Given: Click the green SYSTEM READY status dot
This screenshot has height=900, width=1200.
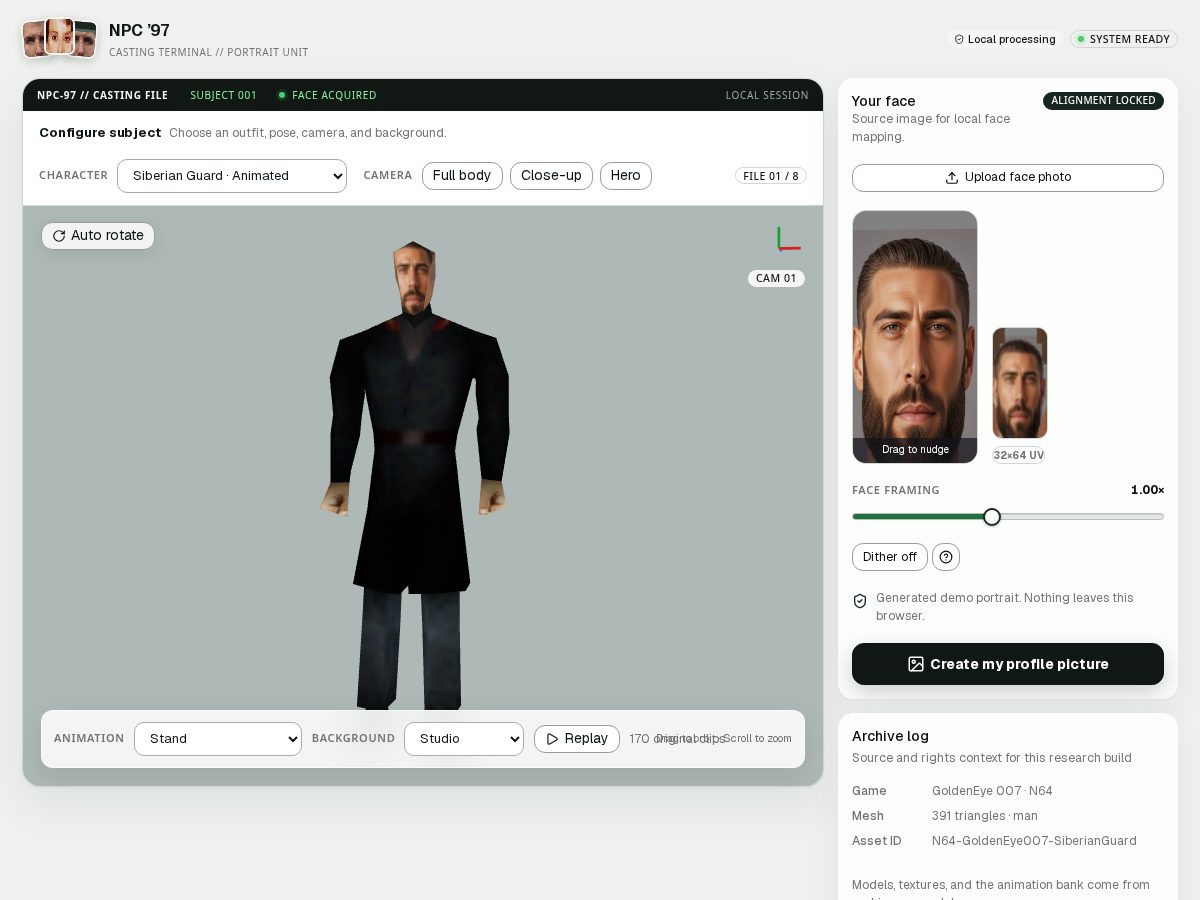Looking at the screenshot, I should pyautogui.click(x=1081, y=39).
